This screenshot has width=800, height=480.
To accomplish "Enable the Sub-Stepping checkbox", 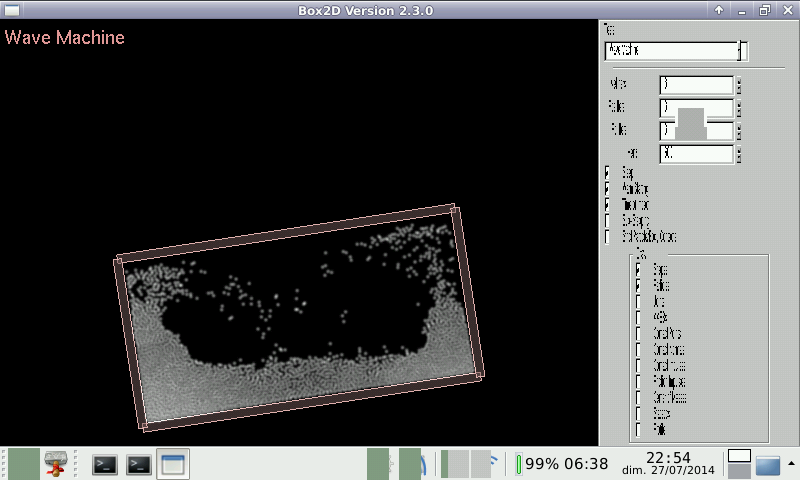I will [x=608, y=221].
